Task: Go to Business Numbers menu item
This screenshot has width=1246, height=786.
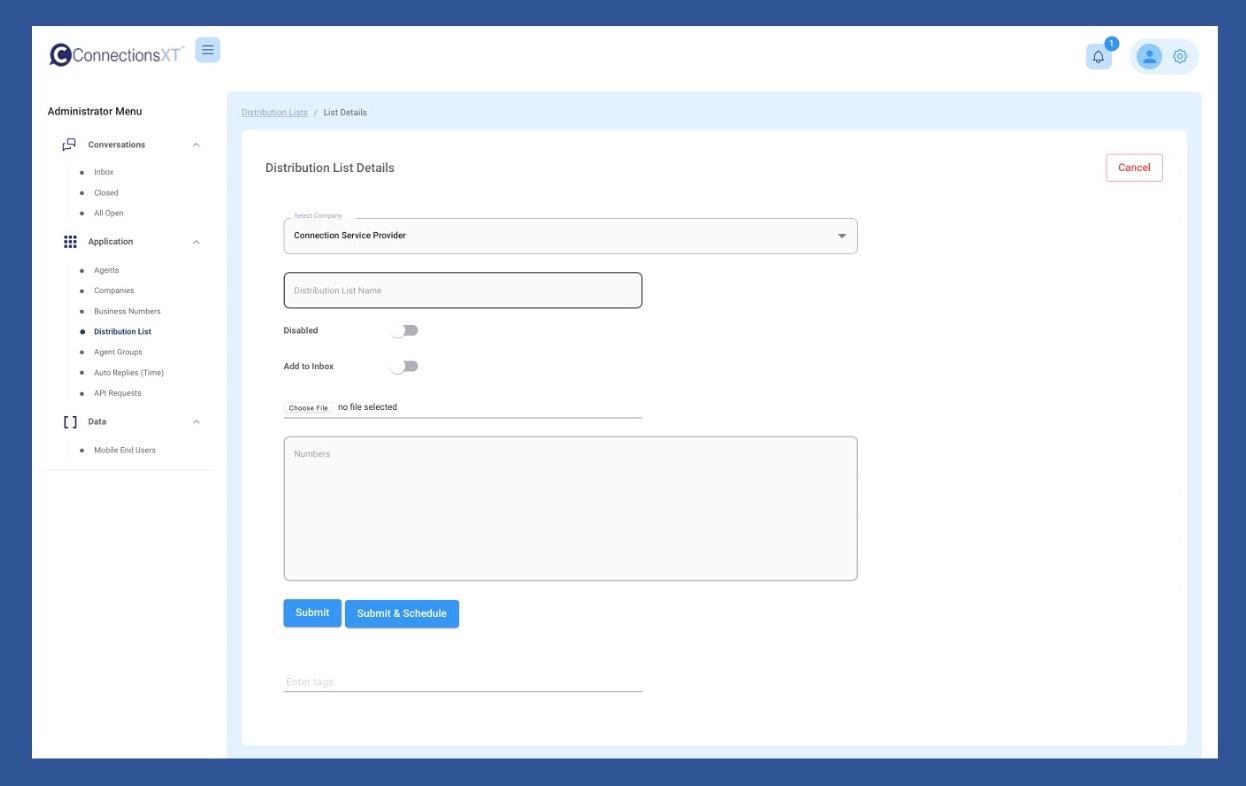Action: click(x=127, y=311)
